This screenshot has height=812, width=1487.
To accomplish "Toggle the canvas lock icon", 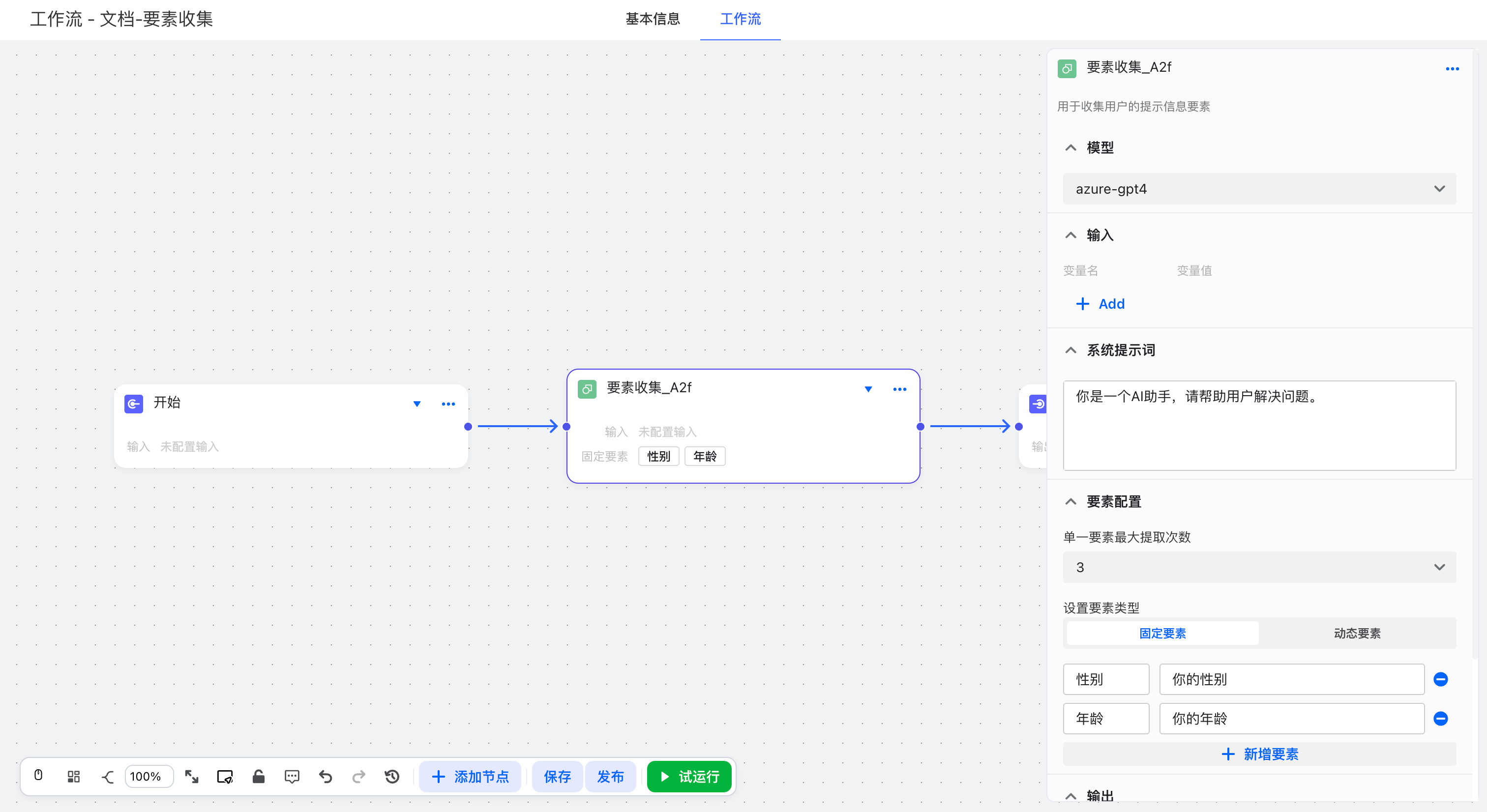I will point(259,776).
